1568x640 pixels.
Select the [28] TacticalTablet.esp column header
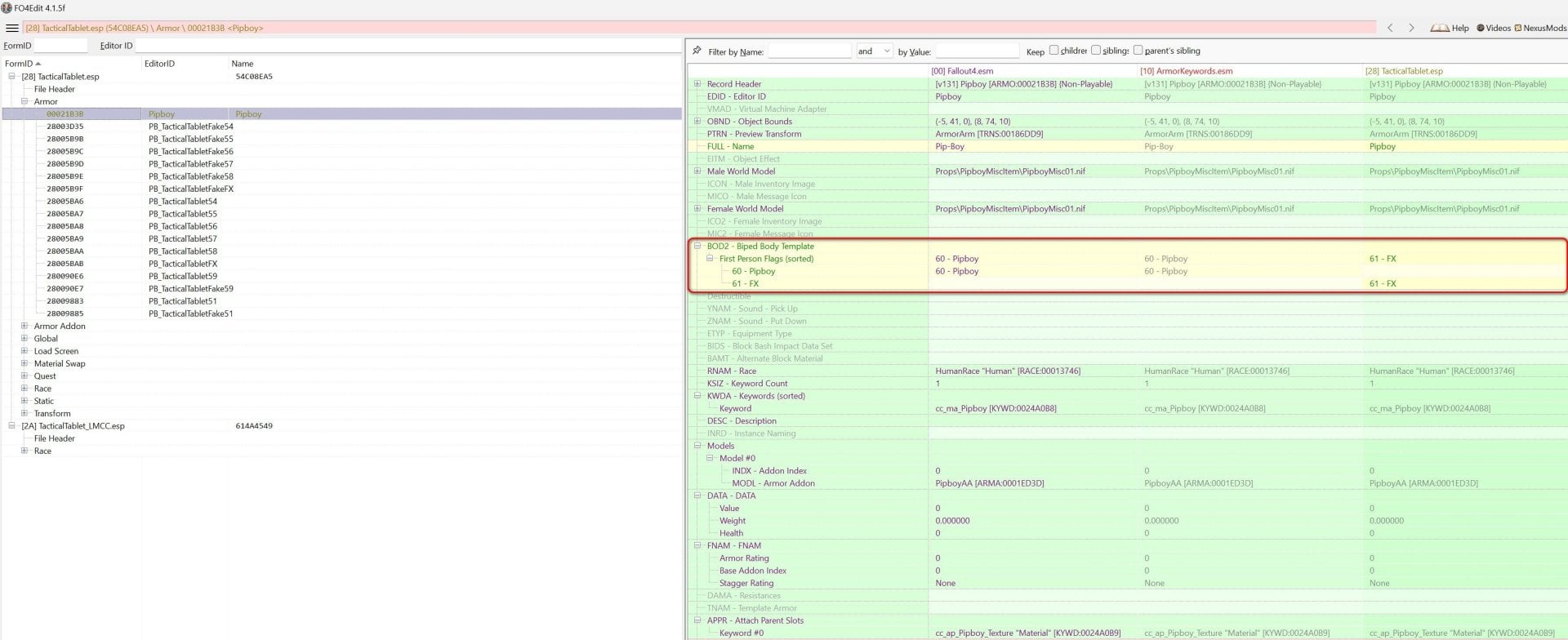click(x=1404, y=71)
